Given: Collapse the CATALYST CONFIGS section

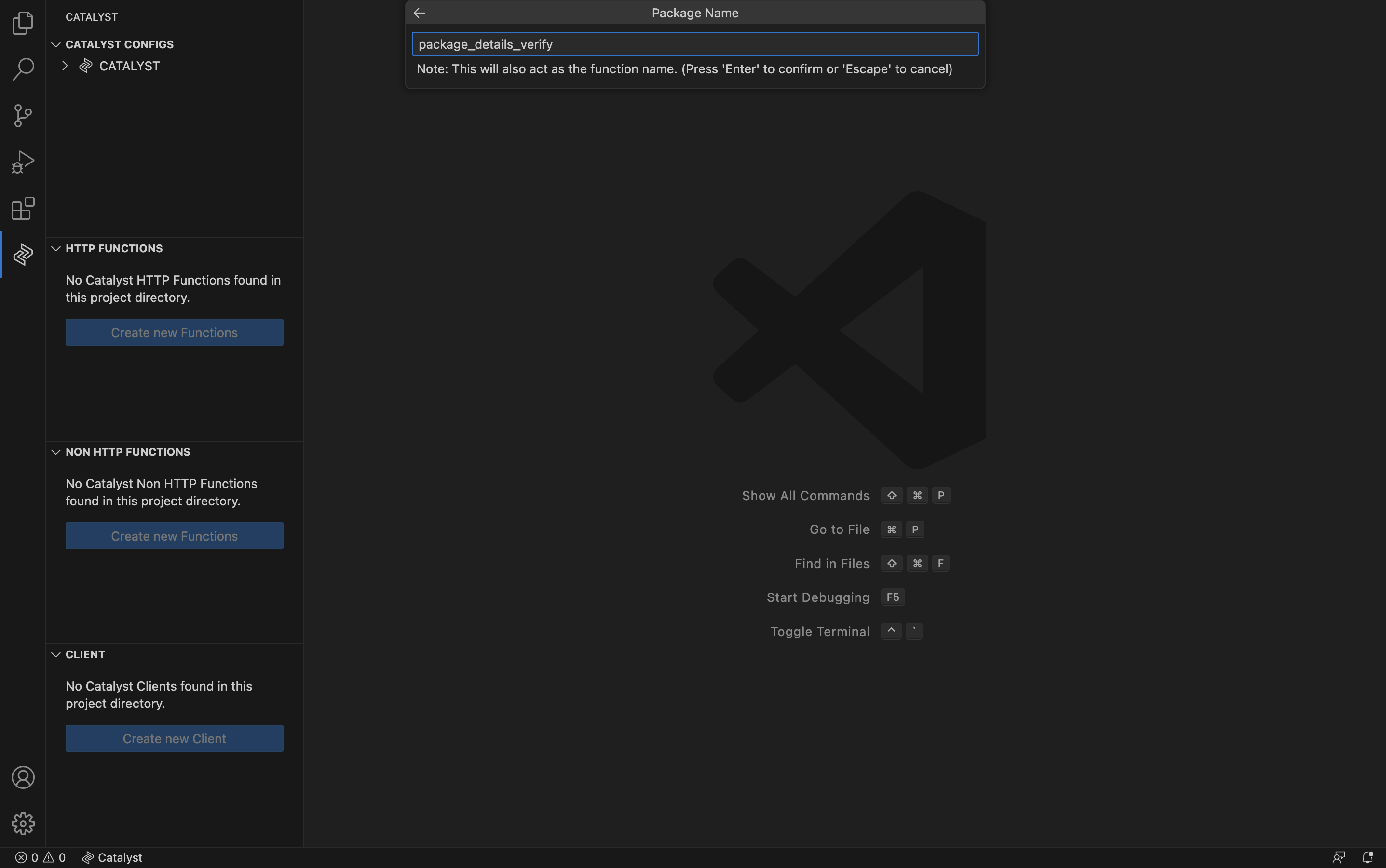Looking at the screenshot, I should (56, 45).
